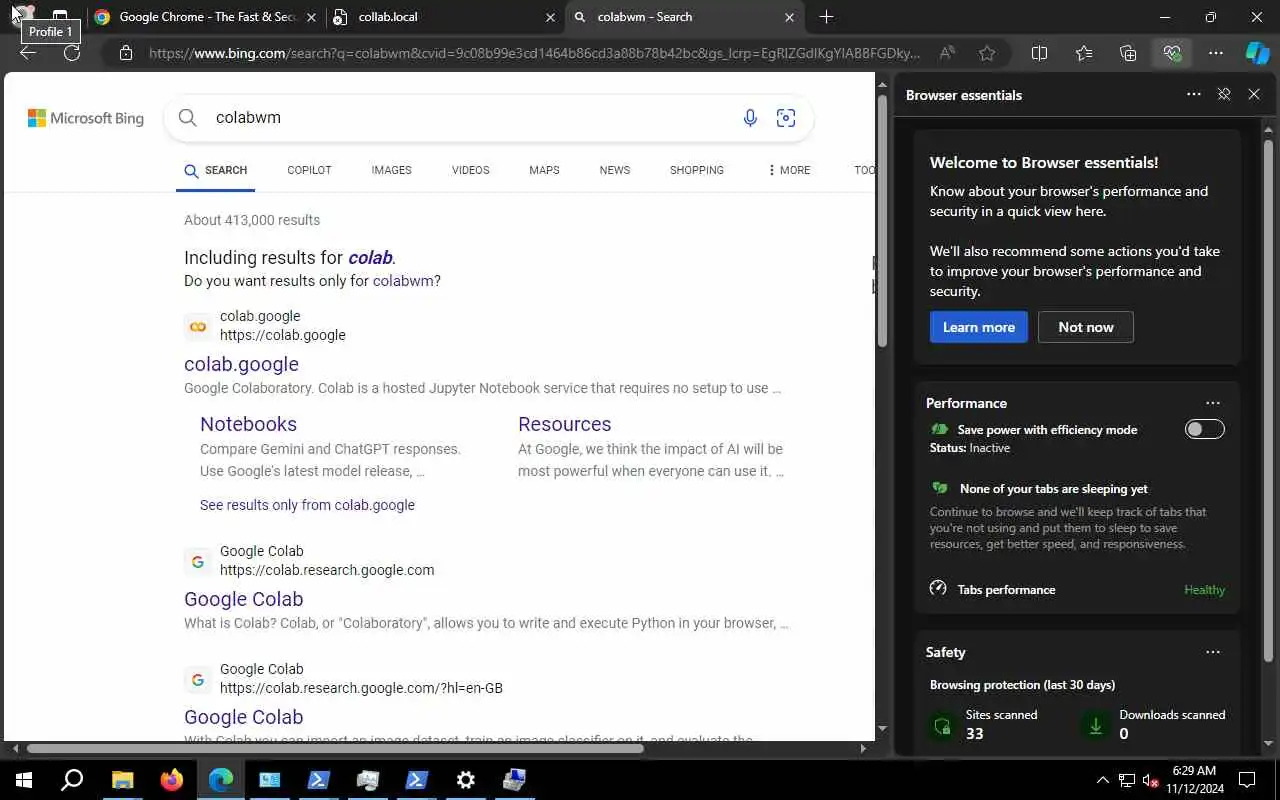Open colab.google result title link
This screenshot has width=1280, height=800.
click(241, 364)
